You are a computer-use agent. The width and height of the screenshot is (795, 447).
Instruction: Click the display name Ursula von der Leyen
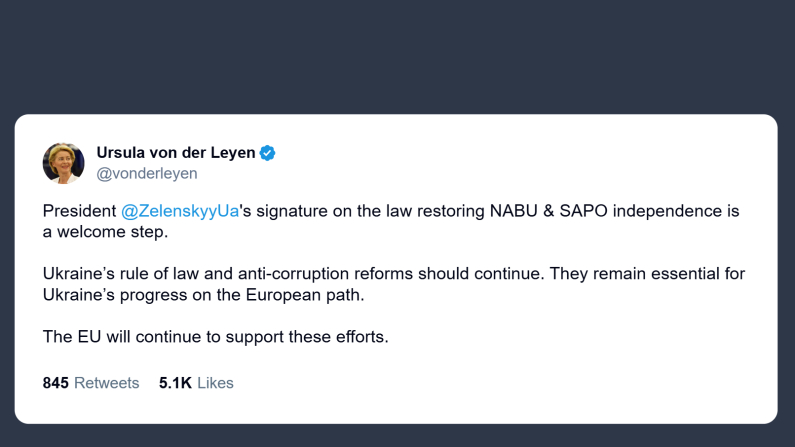(x=175, y=153)
